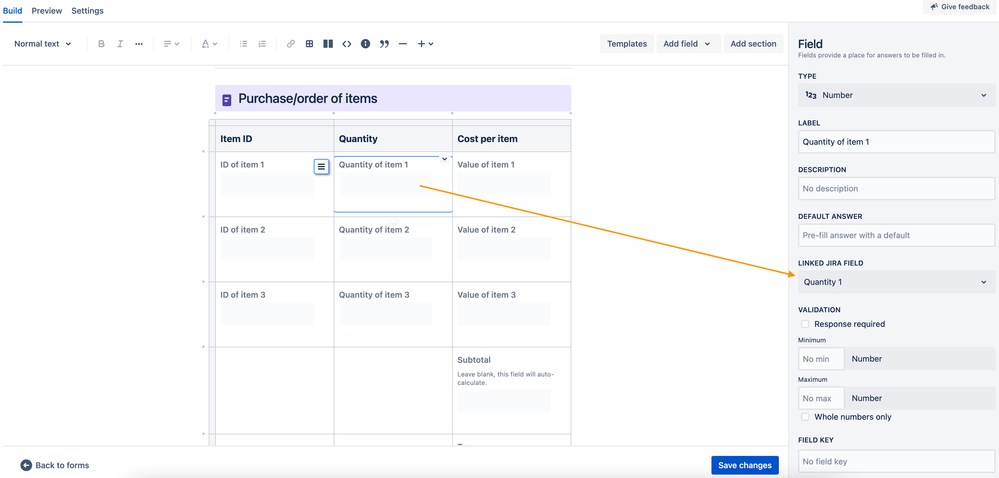Screen dimensions: 999x478
Task: Enable Whole numbers only checkbox
Action: pyautogui.click(x=806, y=417)
